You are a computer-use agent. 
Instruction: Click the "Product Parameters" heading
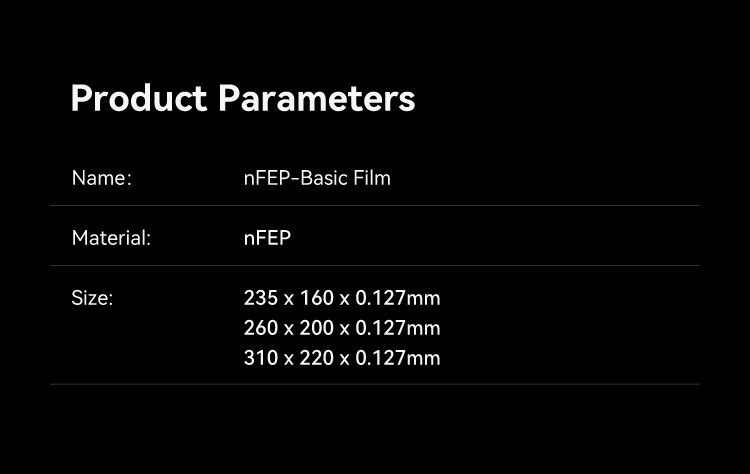242,99
